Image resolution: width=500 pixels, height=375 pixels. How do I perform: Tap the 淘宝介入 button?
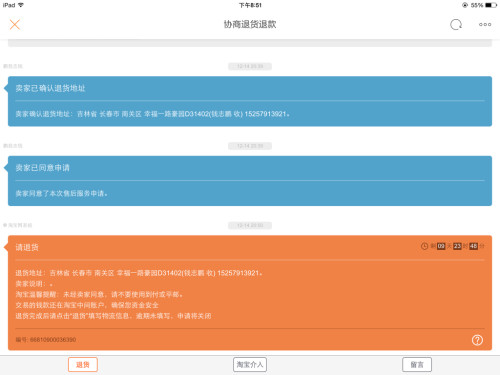pos(250,365)
